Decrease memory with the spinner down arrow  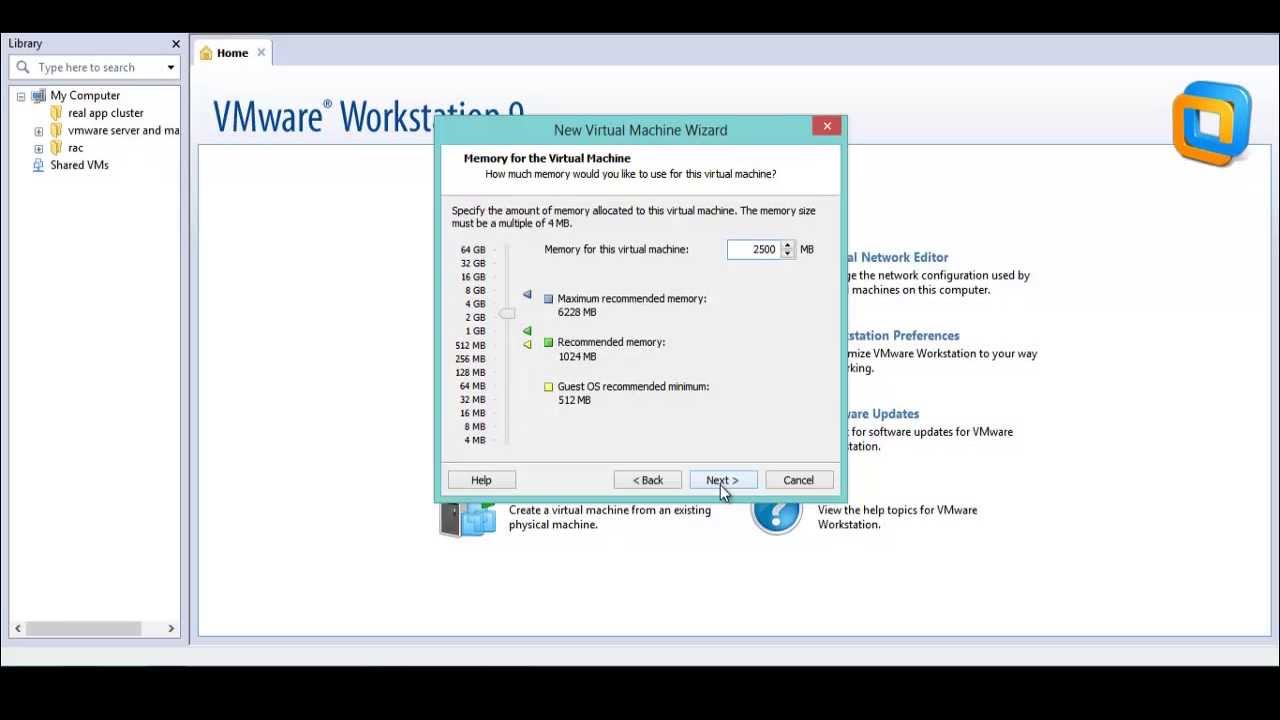pyautogui.click(x=788, y=254)
